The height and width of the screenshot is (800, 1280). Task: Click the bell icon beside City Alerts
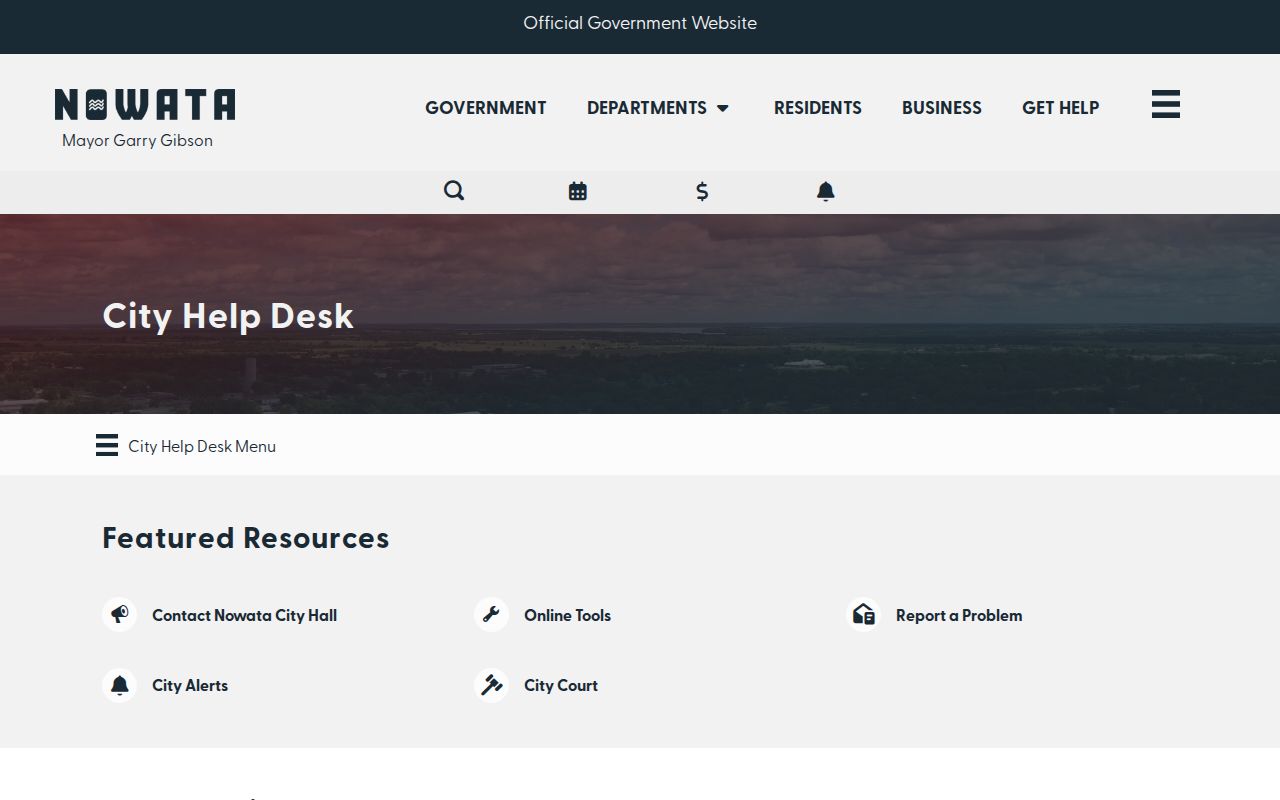pyautogui.click(x=119, y=685)
